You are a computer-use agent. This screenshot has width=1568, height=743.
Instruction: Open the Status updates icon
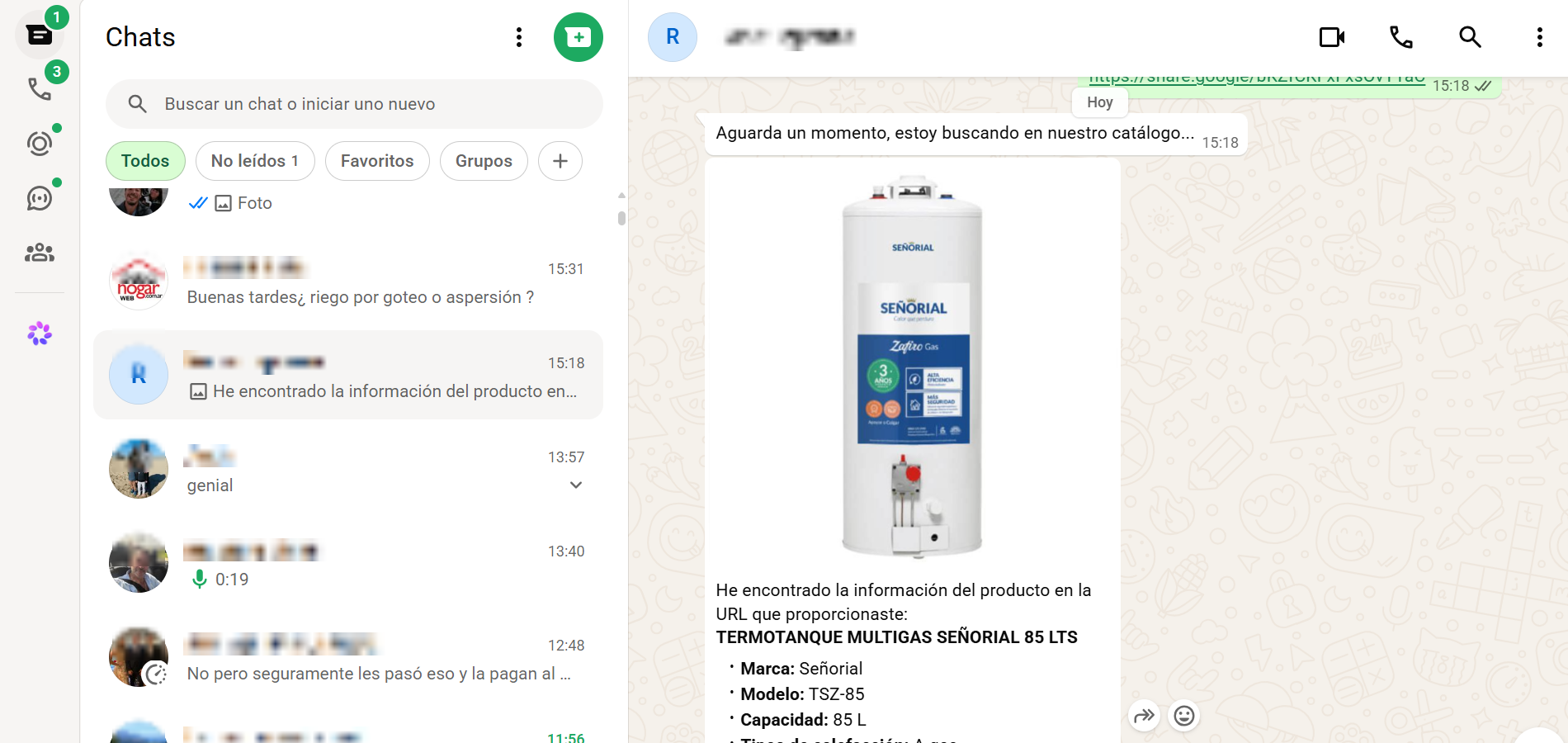pos(40,144)
